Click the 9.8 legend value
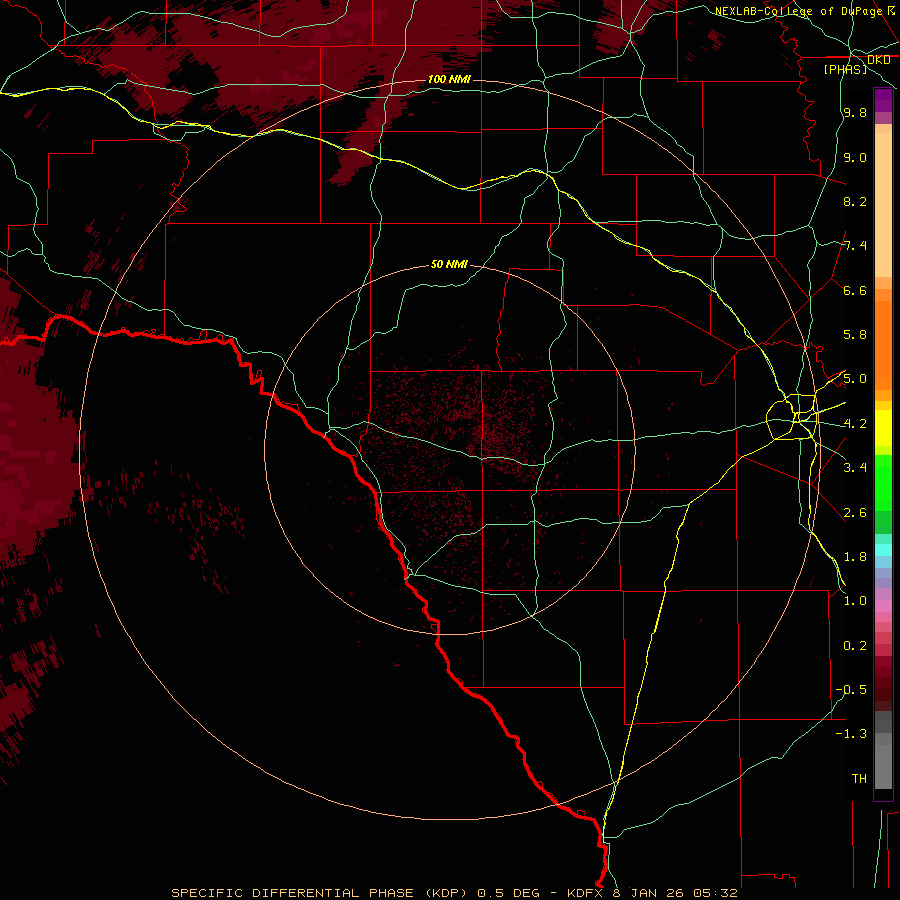Image resolution: width=900 pixels, height=900 pixels. click(855, 112)
